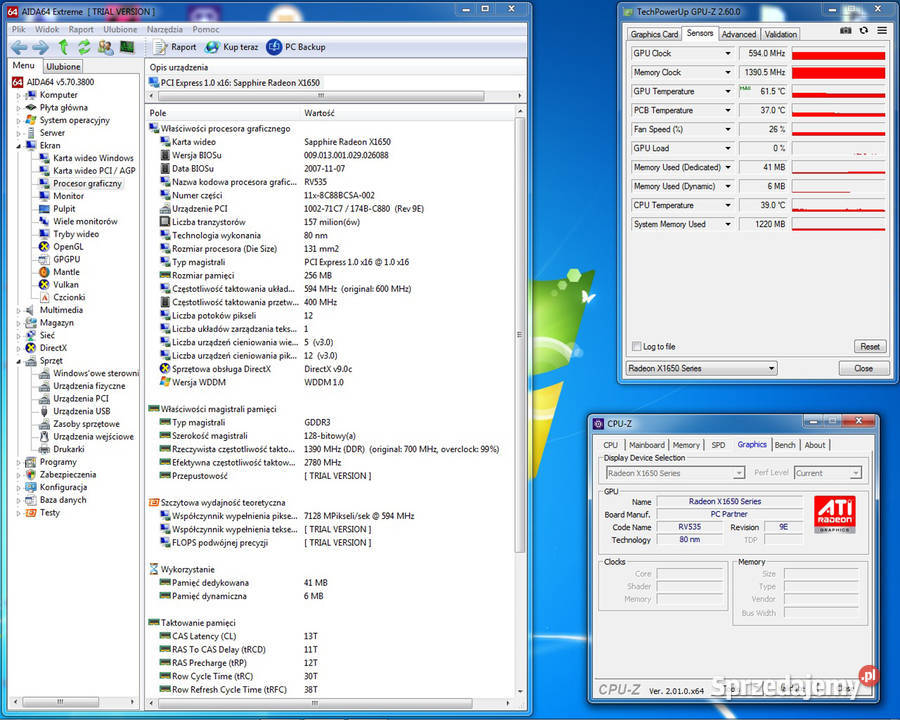Click the ATI Radeon logo in CPU-Z
The width and height of the screenshot is (900, 720).
[835, 514]
